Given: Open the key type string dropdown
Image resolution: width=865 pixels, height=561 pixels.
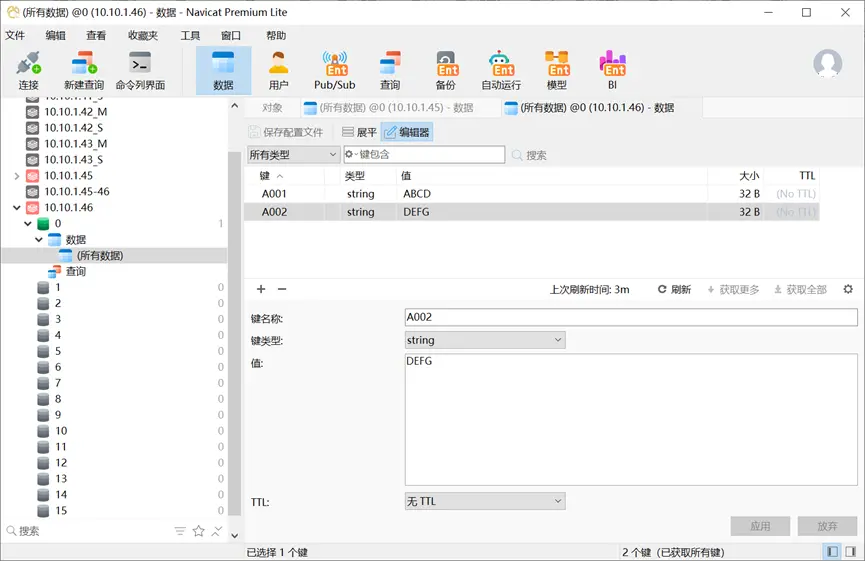Looking at the screenshot, I should (485, 340).
